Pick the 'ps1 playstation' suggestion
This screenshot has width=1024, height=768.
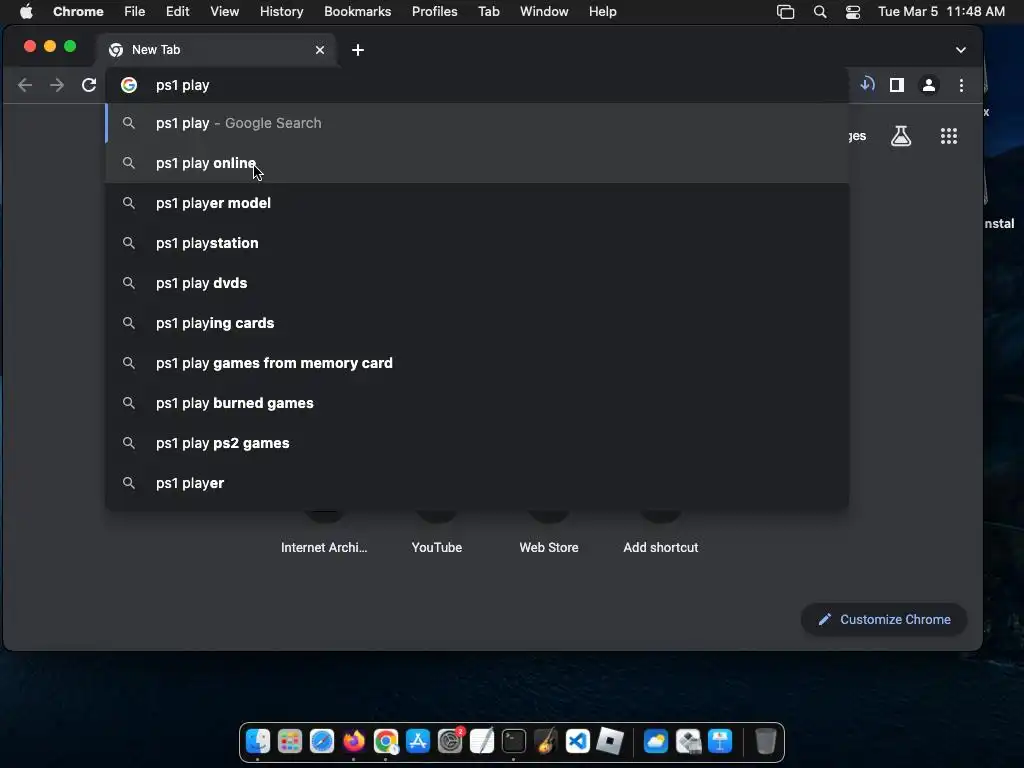tap(477, 243)
